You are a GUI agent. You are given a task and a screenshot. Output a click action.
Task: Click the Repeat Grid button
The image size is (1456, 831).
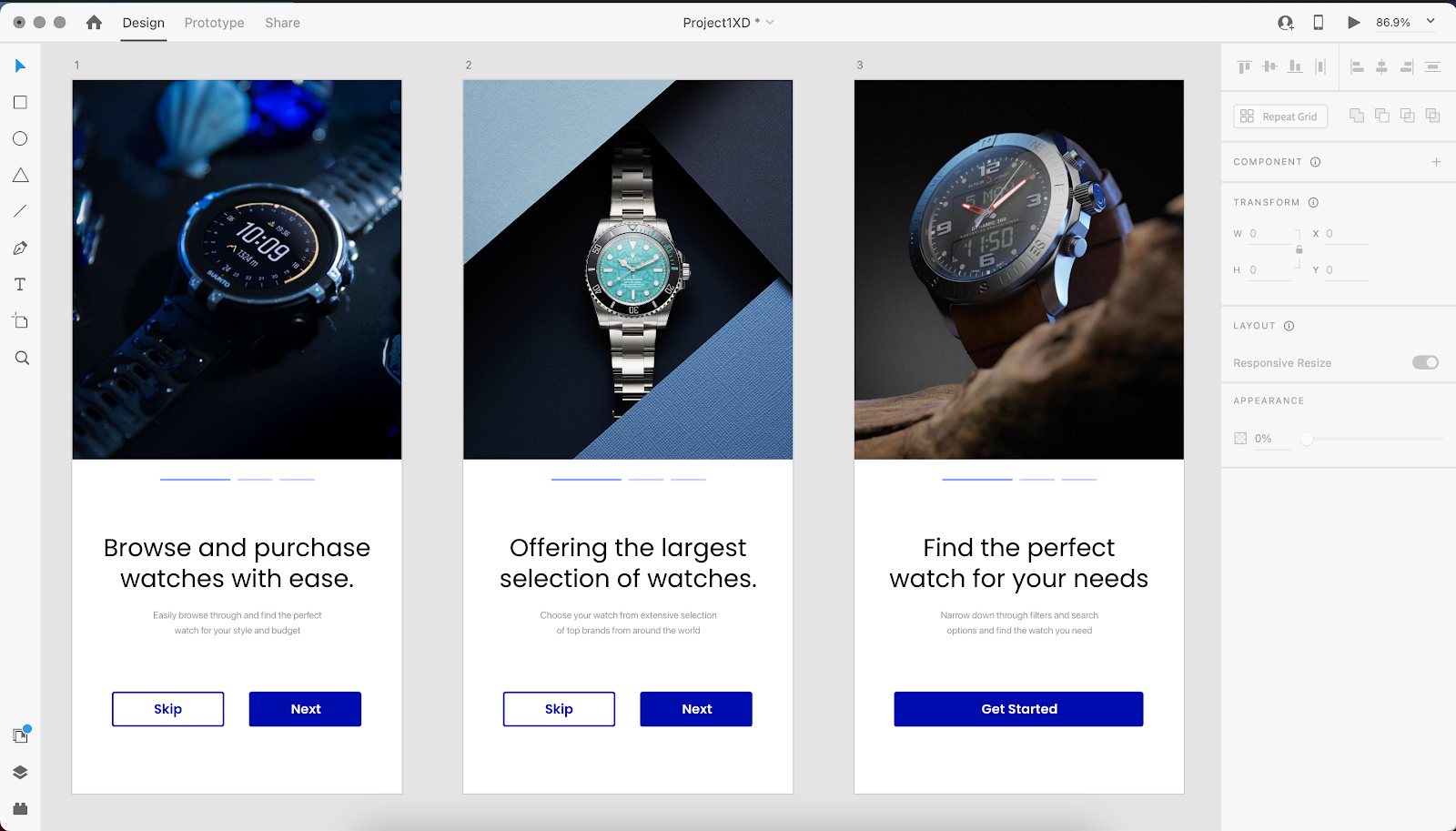pyautogui.click(x=1280, y=117)
